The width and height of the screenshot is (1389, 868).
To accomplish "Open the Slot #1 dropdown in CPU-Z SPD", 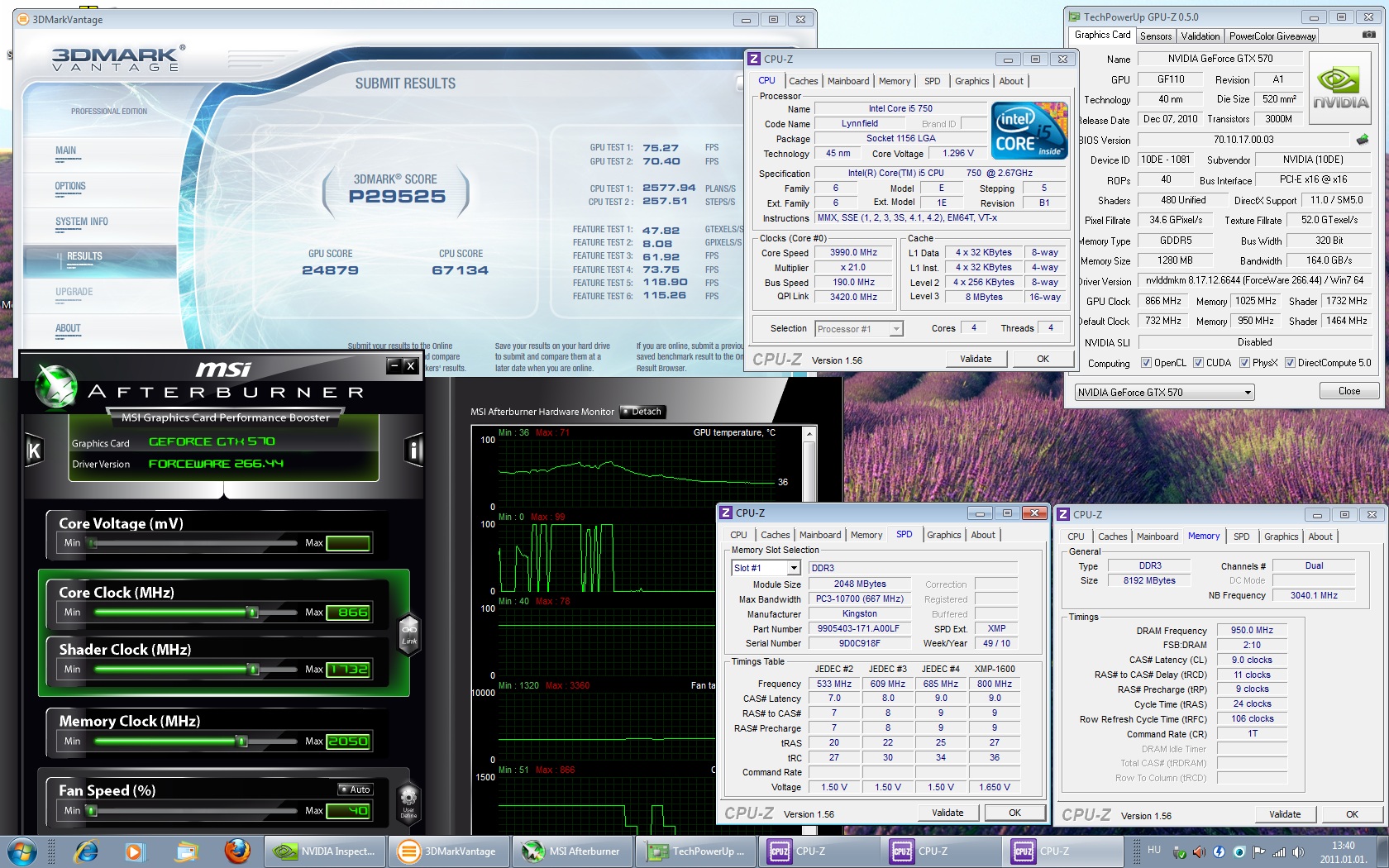I will 766,568.
